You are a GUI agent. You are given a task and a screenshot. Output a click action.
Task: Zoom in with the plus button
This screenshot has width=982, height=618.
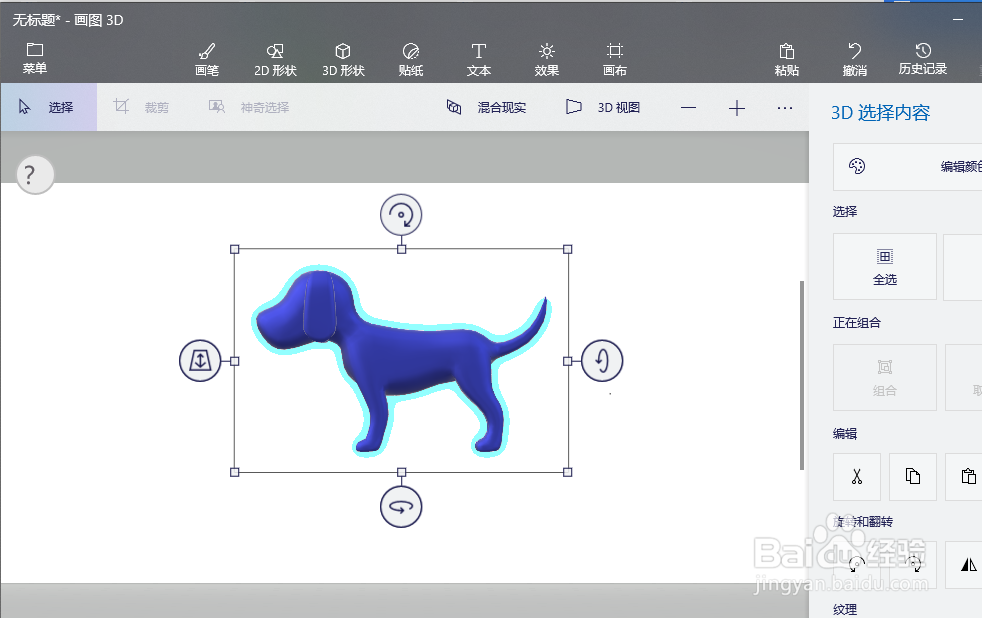736,108
